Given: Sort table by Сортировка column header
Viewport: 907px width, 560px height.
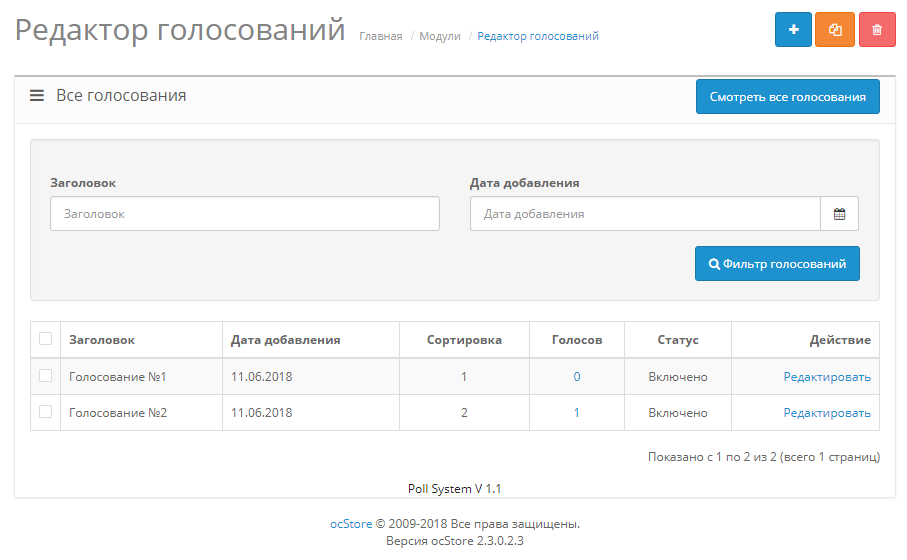Looking at the screenshot, I should [464, 340].
